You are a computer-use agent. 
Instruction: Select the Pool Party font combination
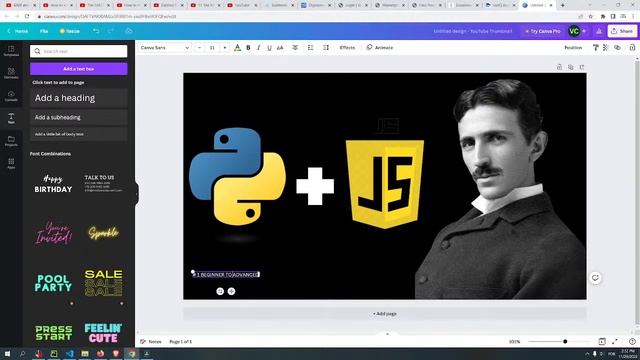tap(53, 283)
